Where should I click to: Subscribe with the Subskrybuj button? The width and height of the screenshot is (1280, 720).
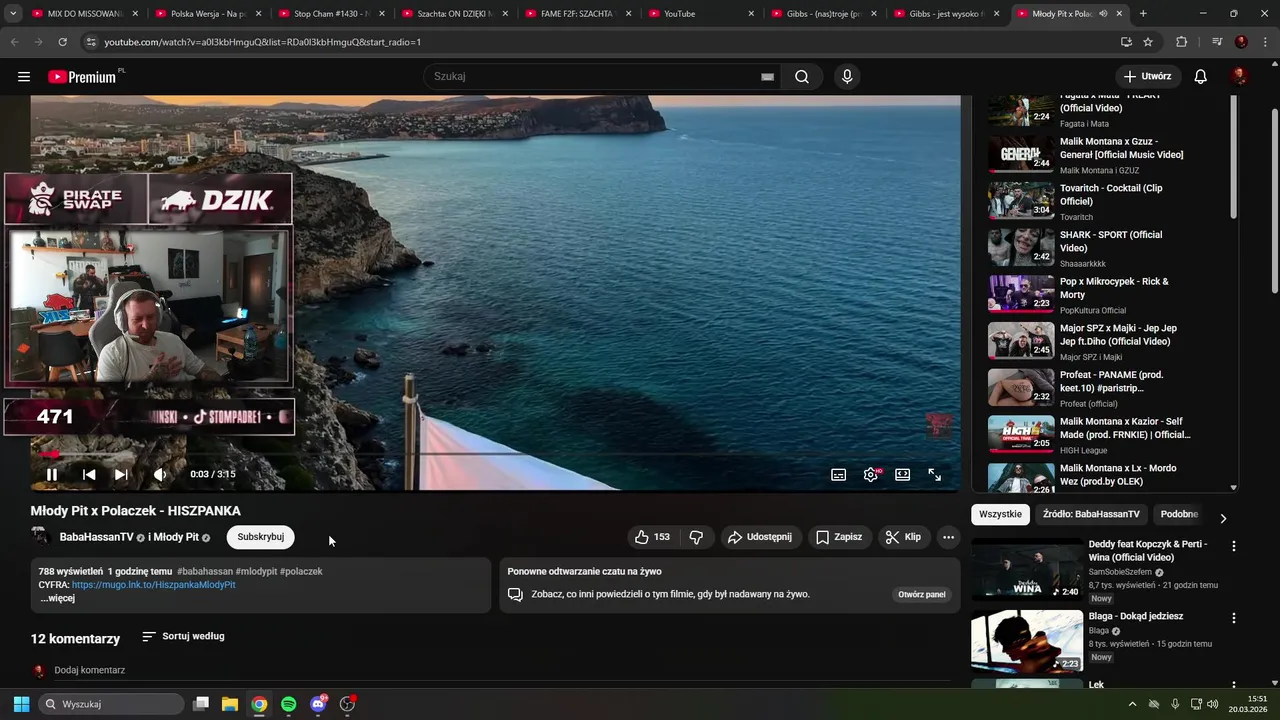click(x=261, y=537)
